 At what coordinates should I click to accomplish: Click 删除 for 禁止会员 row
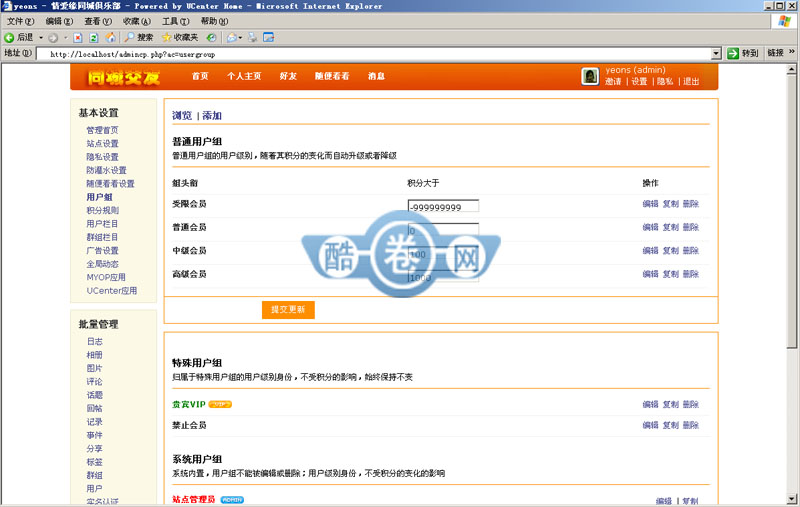[x=690, y=425]
